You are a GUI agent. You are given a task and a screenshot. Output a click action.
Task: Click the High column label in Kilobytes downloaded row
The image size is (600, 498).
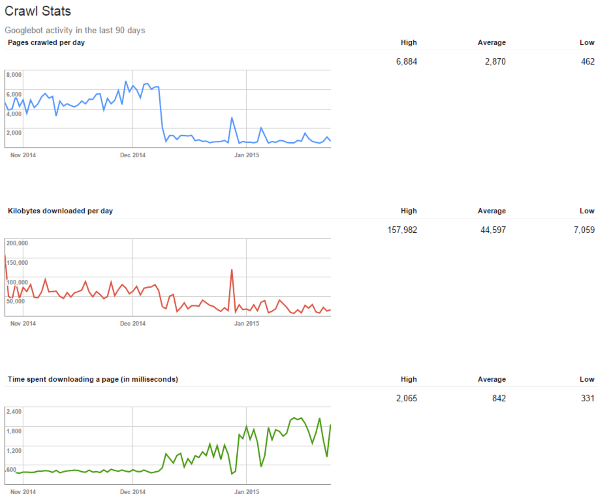(409, 211)
